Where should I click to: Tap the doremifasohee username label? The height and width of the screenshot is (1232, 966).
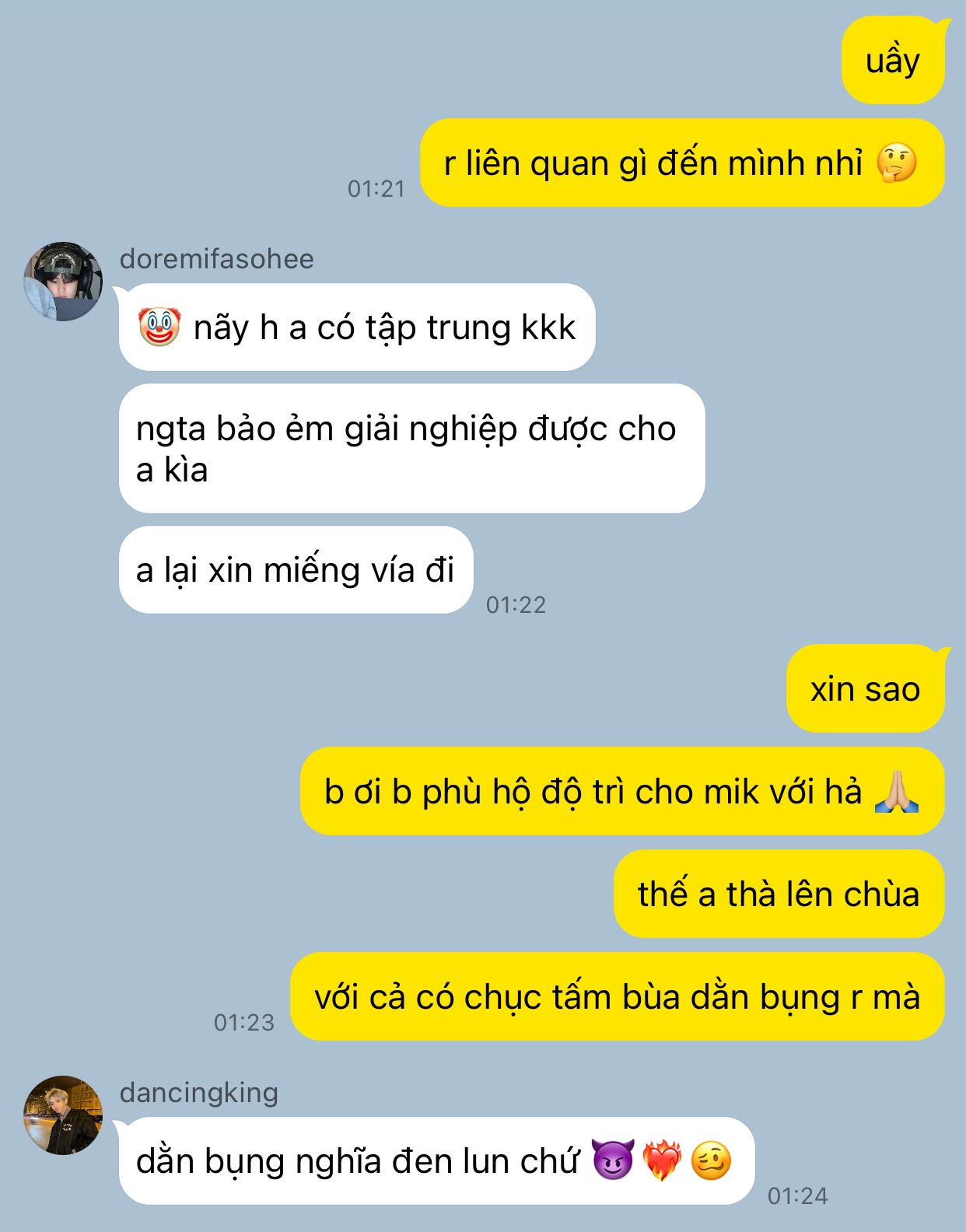(x=217, y=259)
